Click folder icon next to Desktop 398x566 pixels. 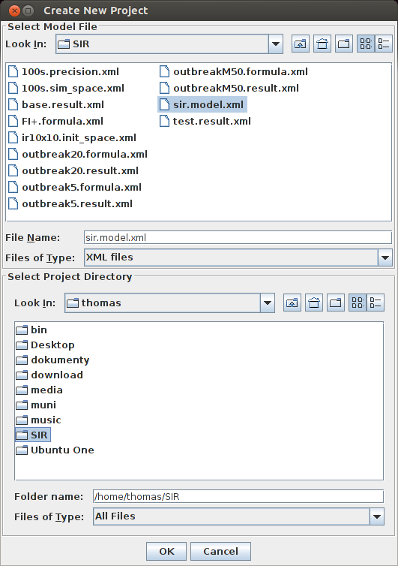(x=22, y=345)
